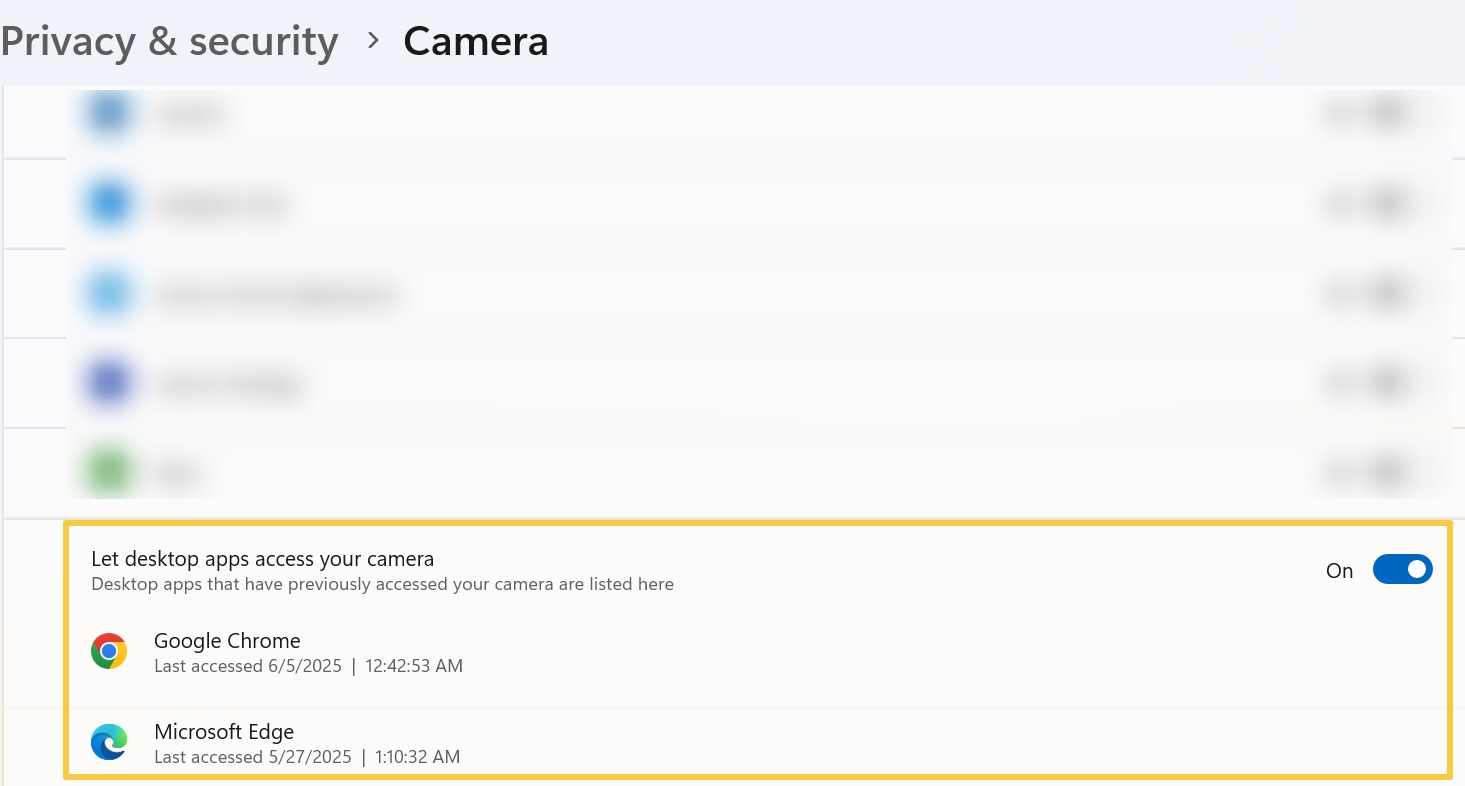The width and height of the screenshot is (1465, 786).
Task: Click the Microsoft Edge app icon
Action: tap(109, 742)
